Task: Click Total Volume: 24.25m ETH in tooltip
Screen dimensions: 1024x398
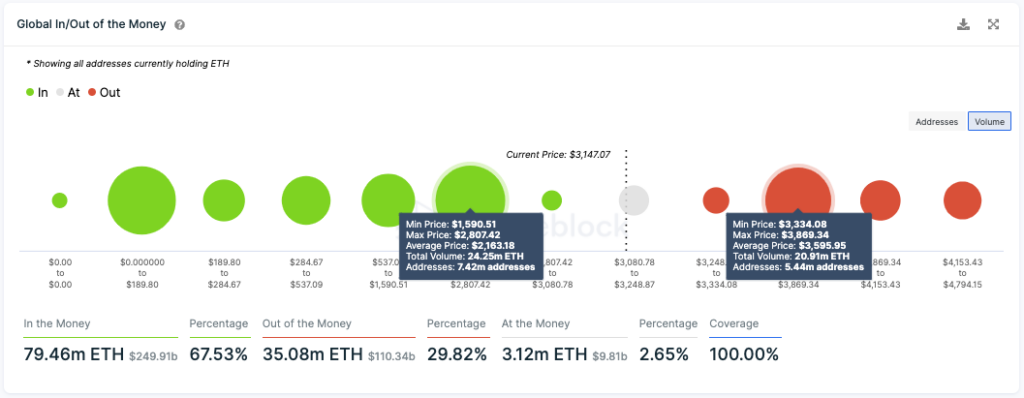Action: [x=464, y=256]
